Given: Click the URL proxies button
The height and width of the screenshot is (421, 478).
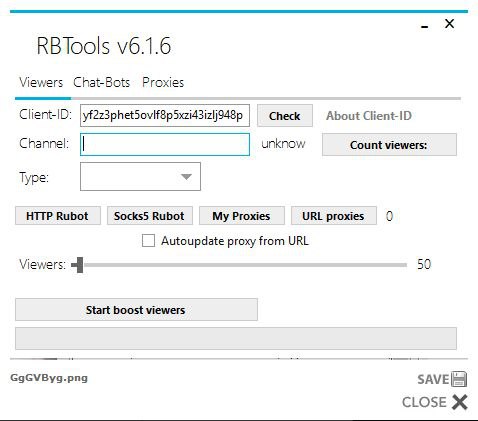Looking at the screenshot, I should tap(334, 216).
